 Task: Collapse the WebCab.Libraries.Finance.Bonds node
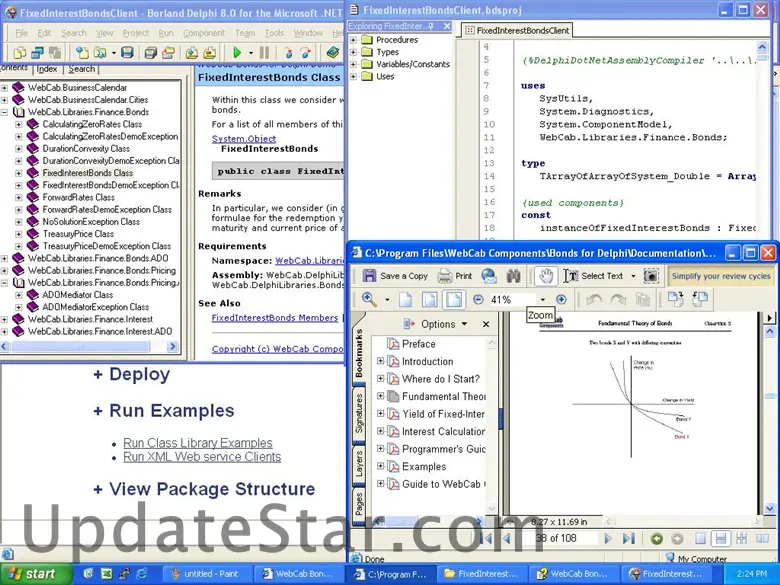coord(4,112)
